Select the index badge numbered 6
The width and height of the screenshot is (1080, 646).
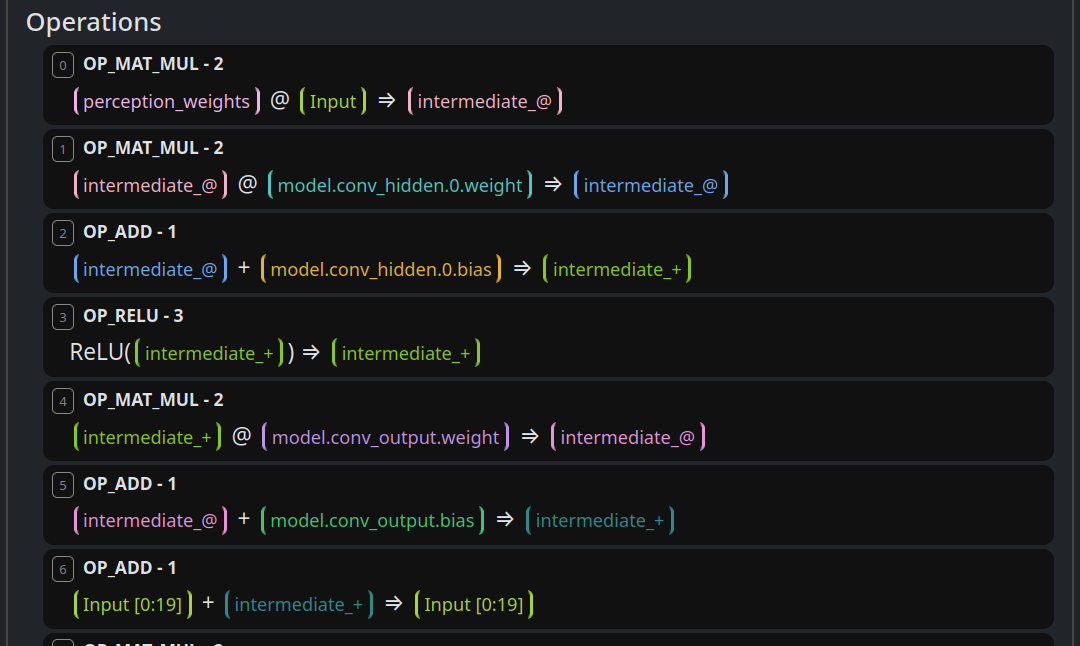63,569
